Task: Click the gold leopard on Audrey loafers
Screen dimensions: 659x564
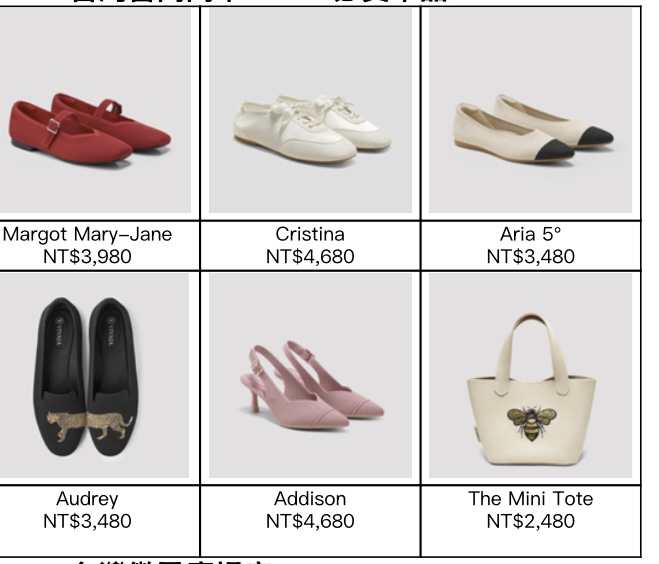Action: 90,425
